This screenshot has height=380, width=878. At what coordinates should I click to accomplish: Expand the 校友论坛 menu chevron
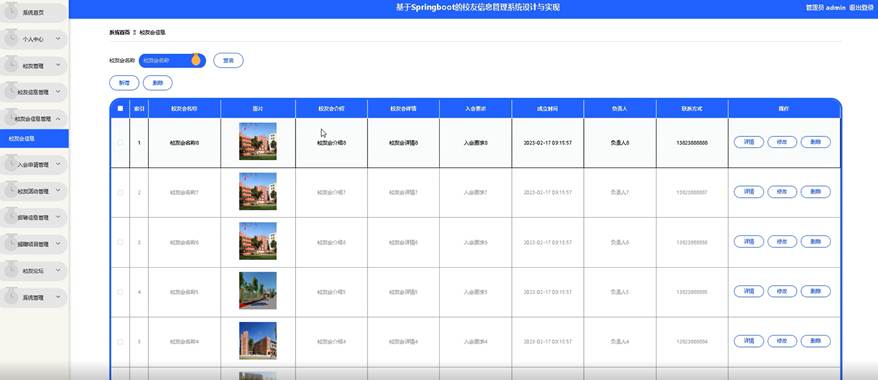click(x=57, y=270)
